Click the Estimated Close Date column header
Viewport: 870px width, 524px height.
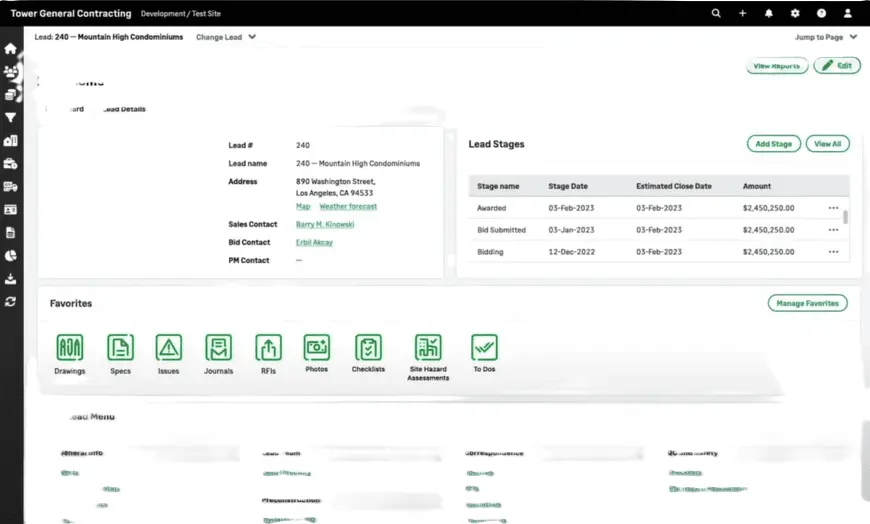point(674,187)
